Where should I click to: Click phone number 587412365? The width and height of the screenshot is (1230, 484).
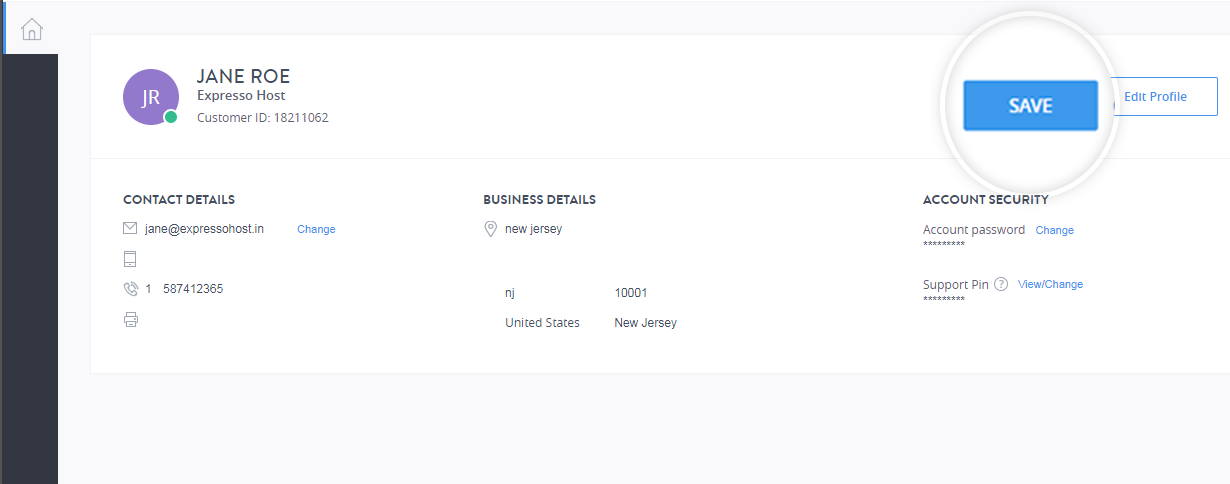(x=193, y=289)
